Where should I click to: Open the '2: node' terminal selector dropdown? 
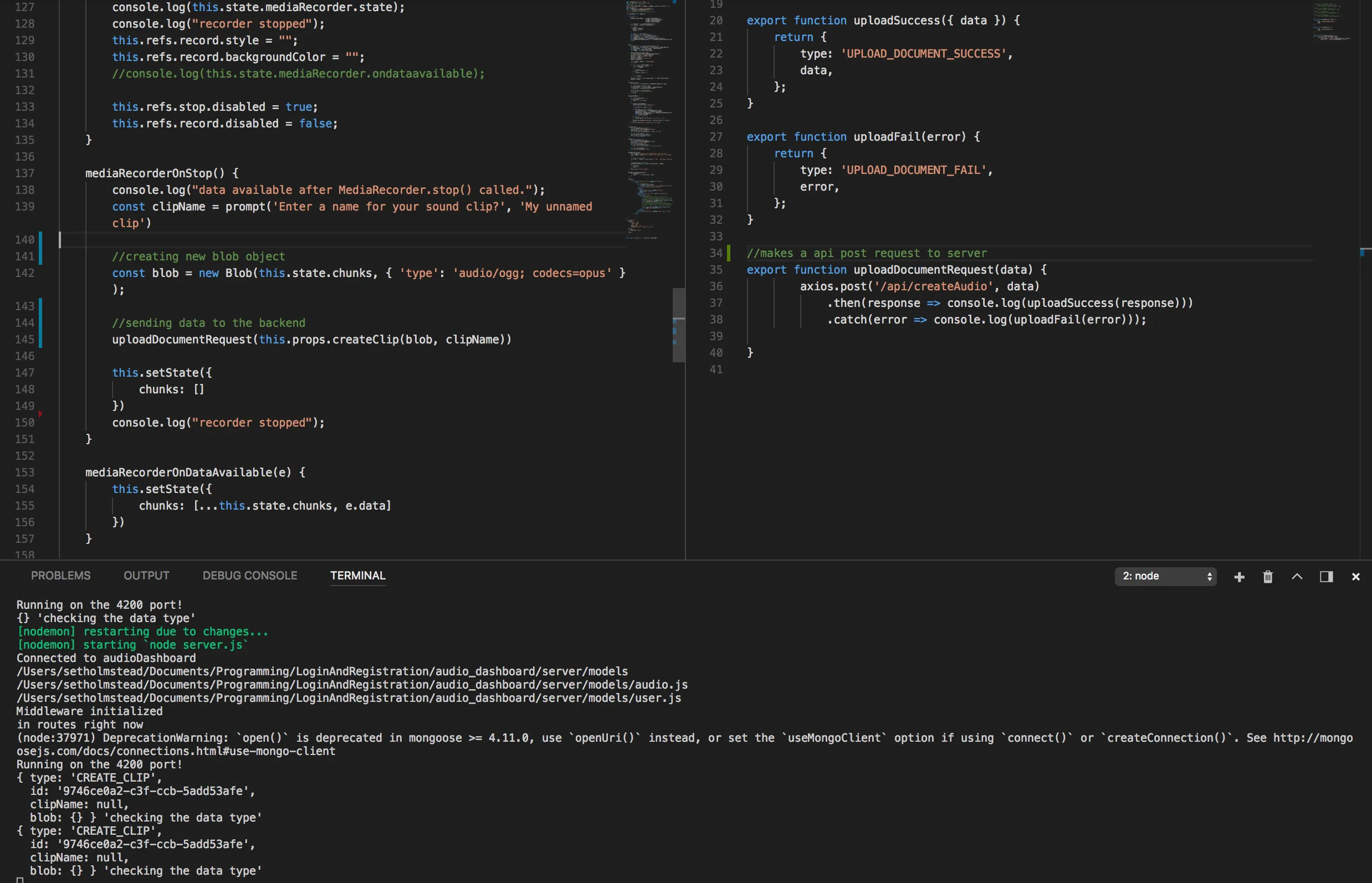(1165, 576)
